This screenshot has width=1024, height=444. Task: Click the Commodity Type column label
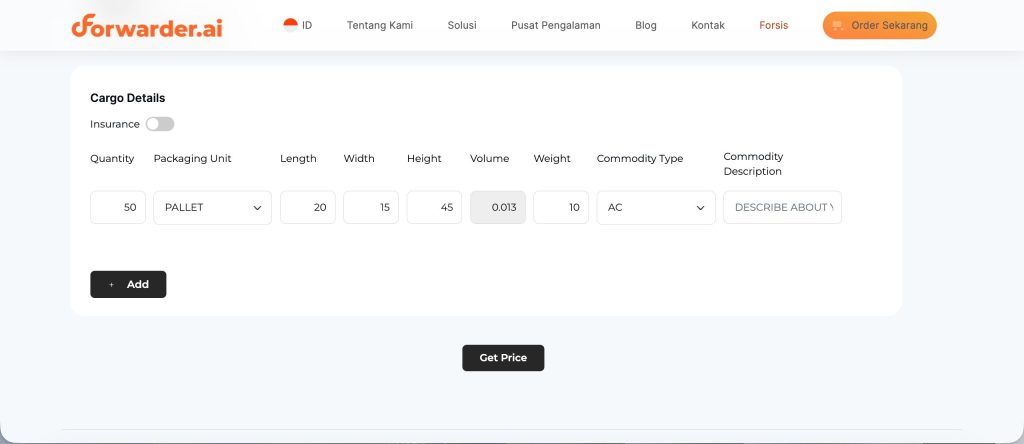click(x=640, y=159)
